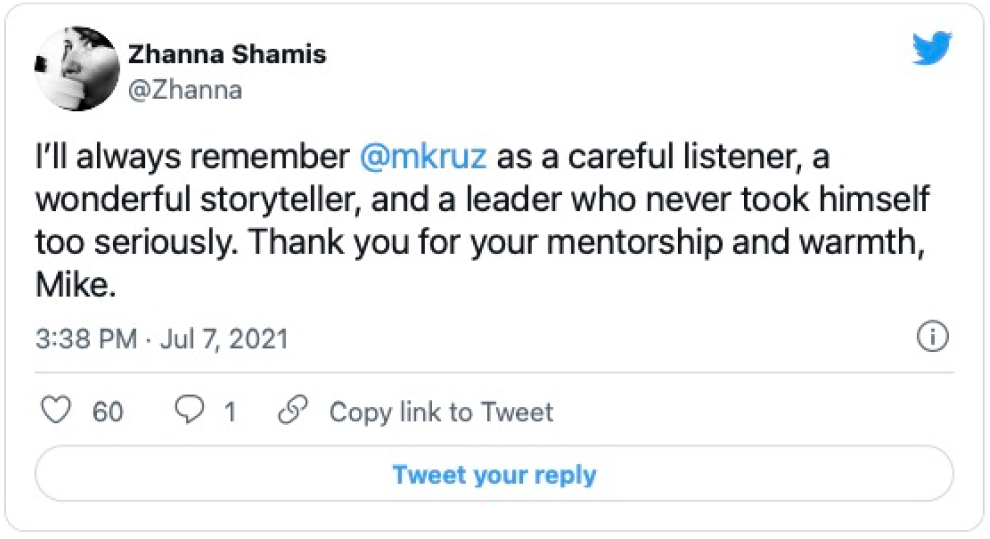Click the @Zhanna handle
Image resolution: width=990 pixels, height=539 pixels.
[x=185, y=90]
